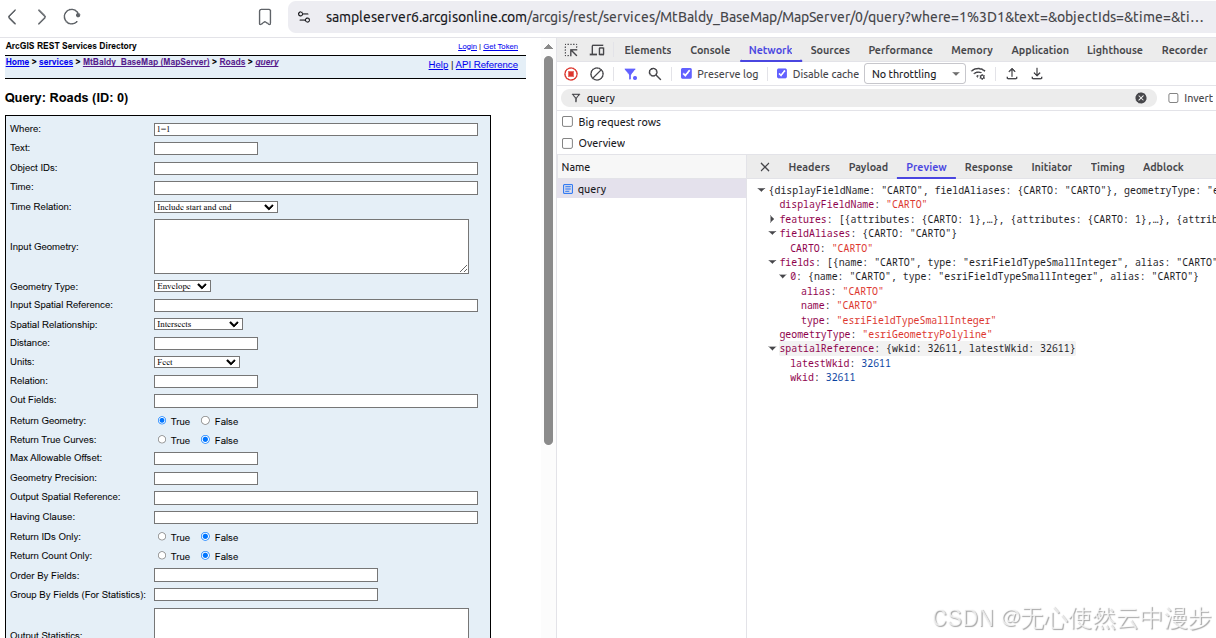
Task: Open the Headers tab of the request
Action: 809,167
